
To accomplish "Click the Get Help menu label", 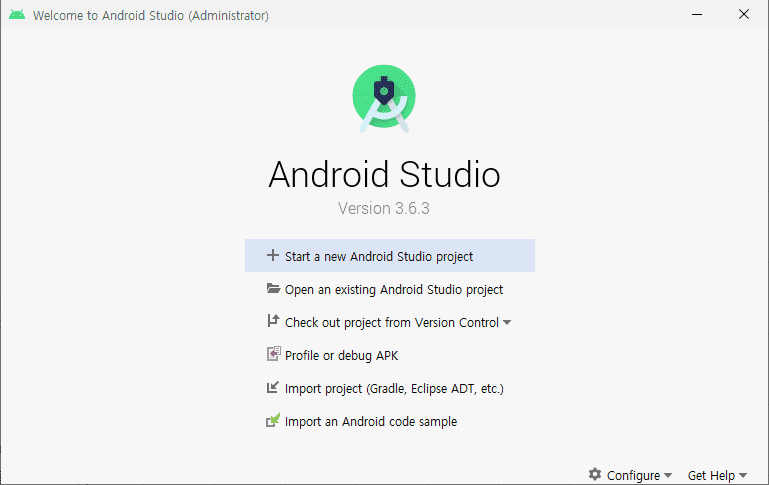I will pos(711,476).
